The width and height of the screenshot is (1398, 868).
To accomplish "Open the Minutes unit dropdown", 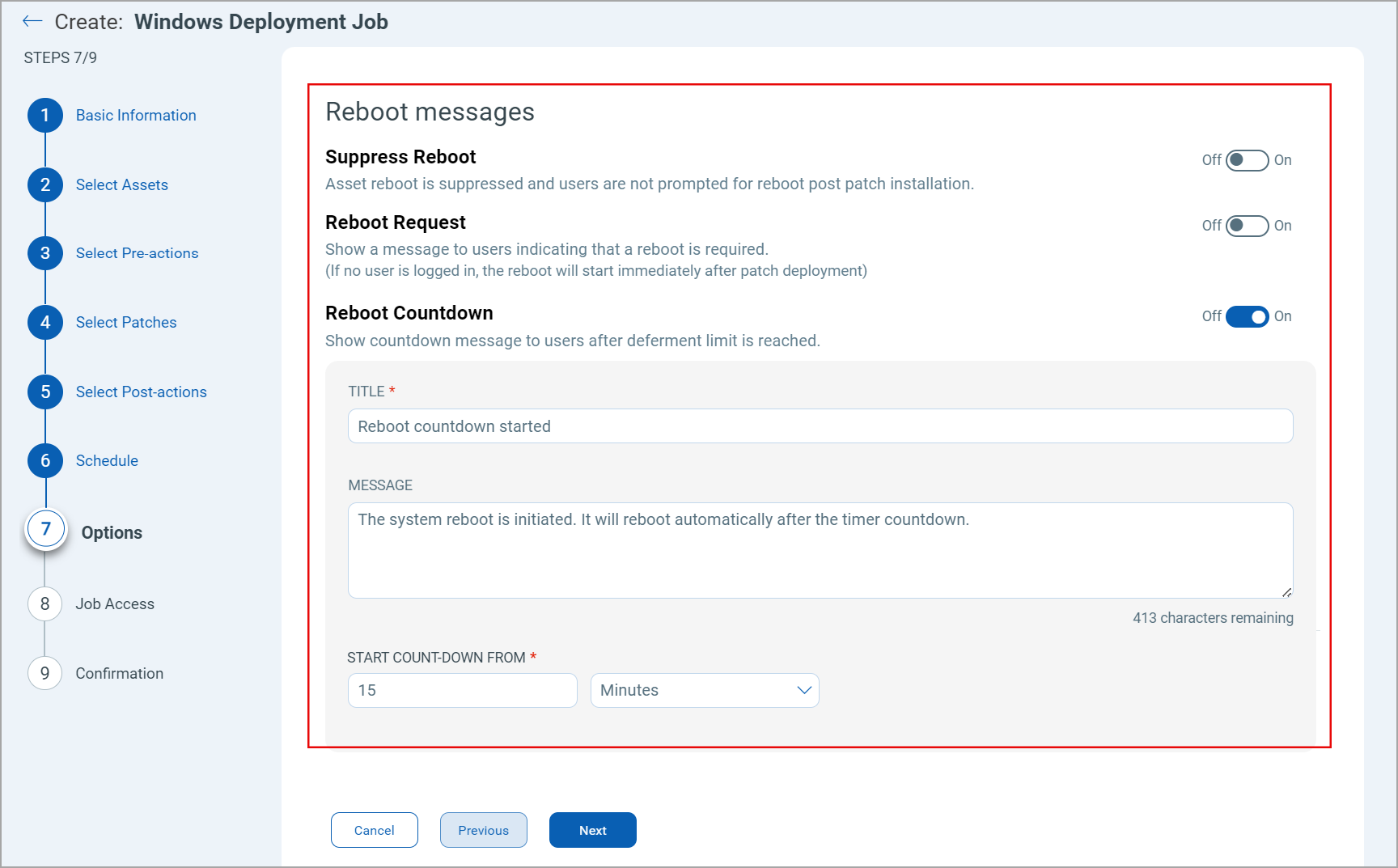I will (x=704, y=691).
